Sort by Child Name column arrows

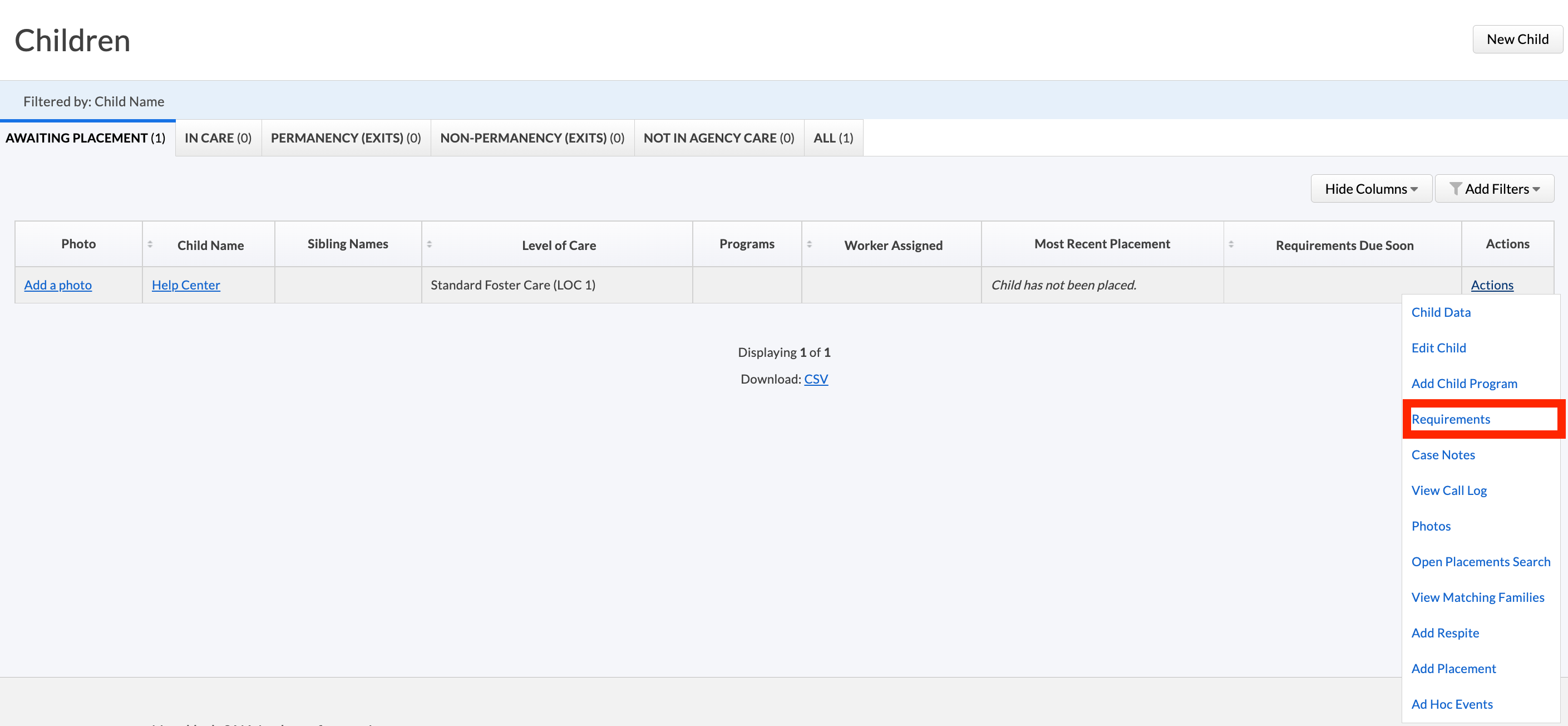coord(150,244)
